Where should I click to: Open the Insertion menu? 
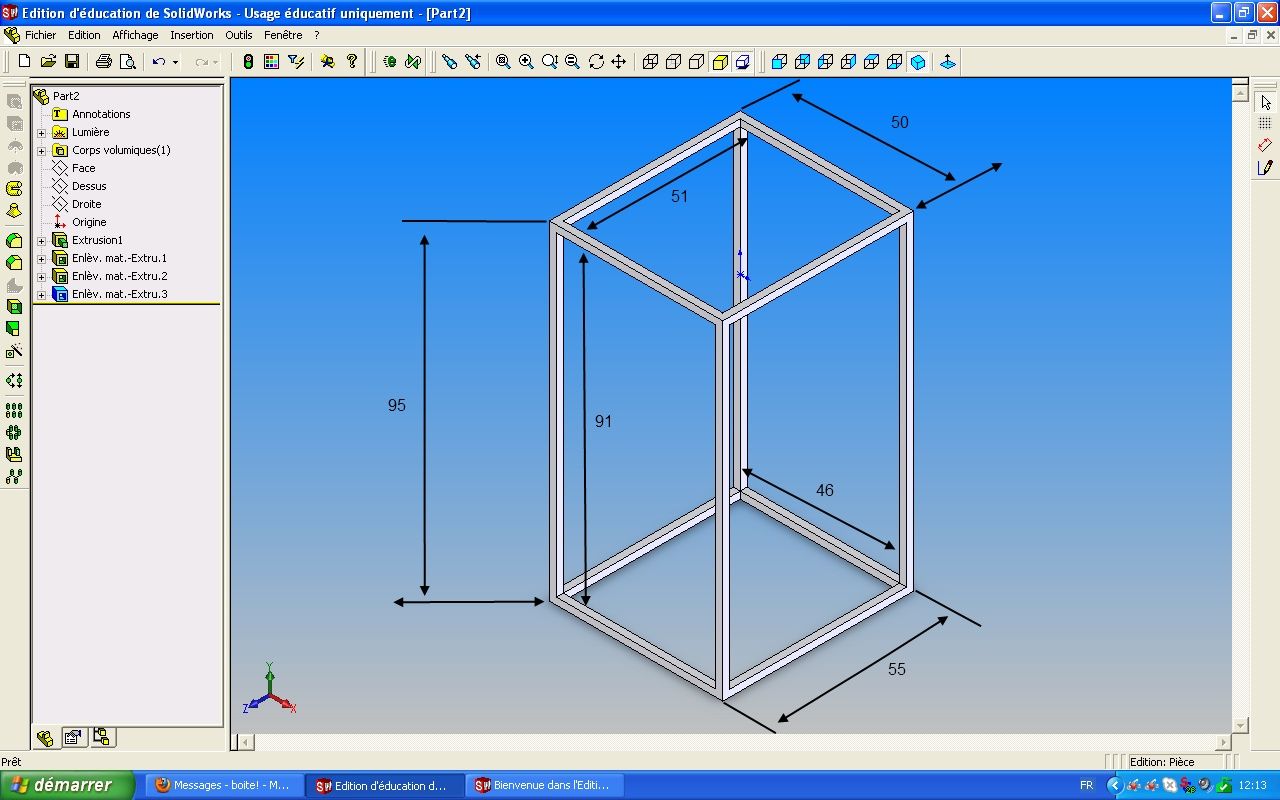192,34
